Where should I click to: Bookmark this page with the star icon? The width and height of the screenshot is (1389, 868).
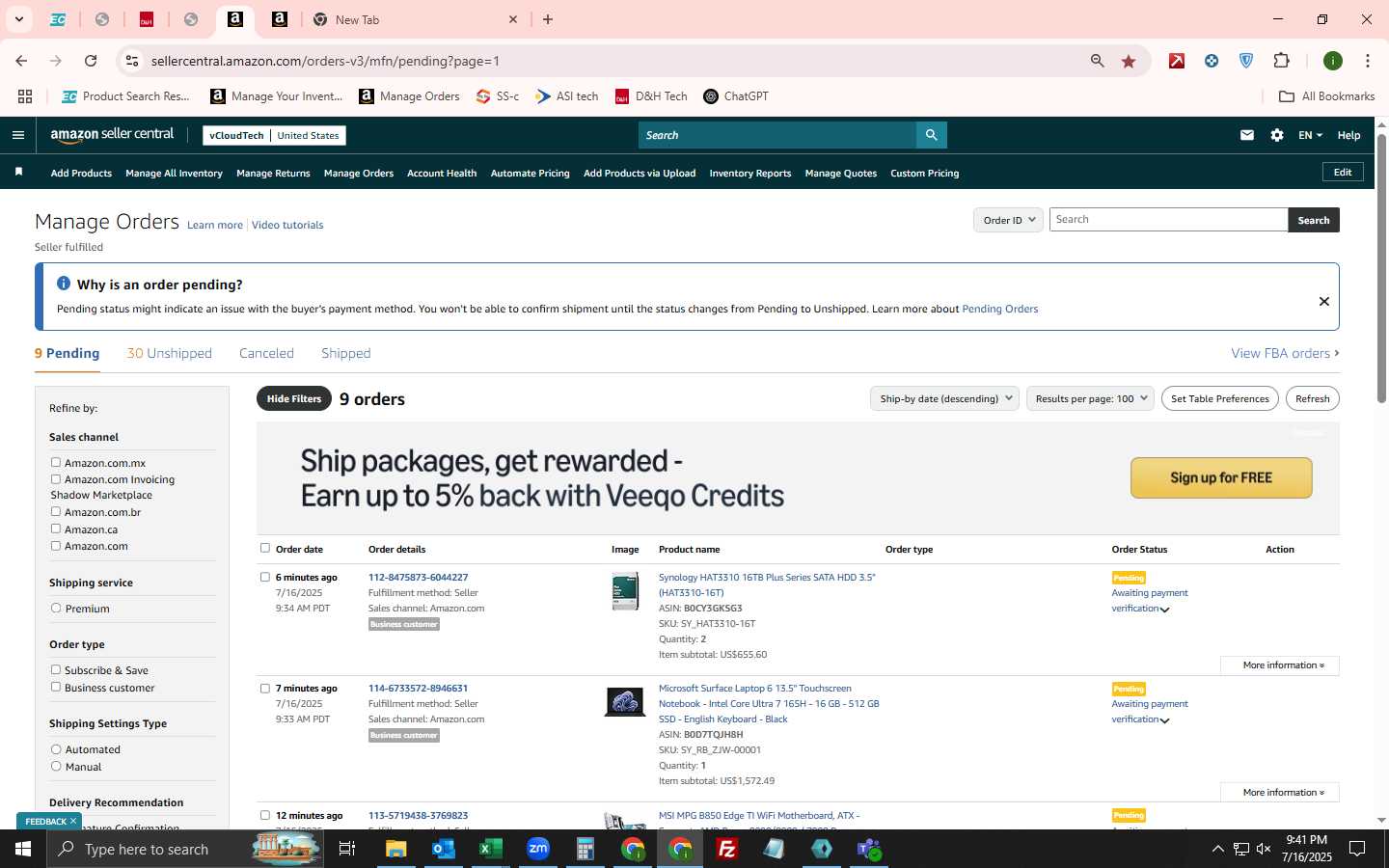pyautogui.click(x=1129, y=61)
